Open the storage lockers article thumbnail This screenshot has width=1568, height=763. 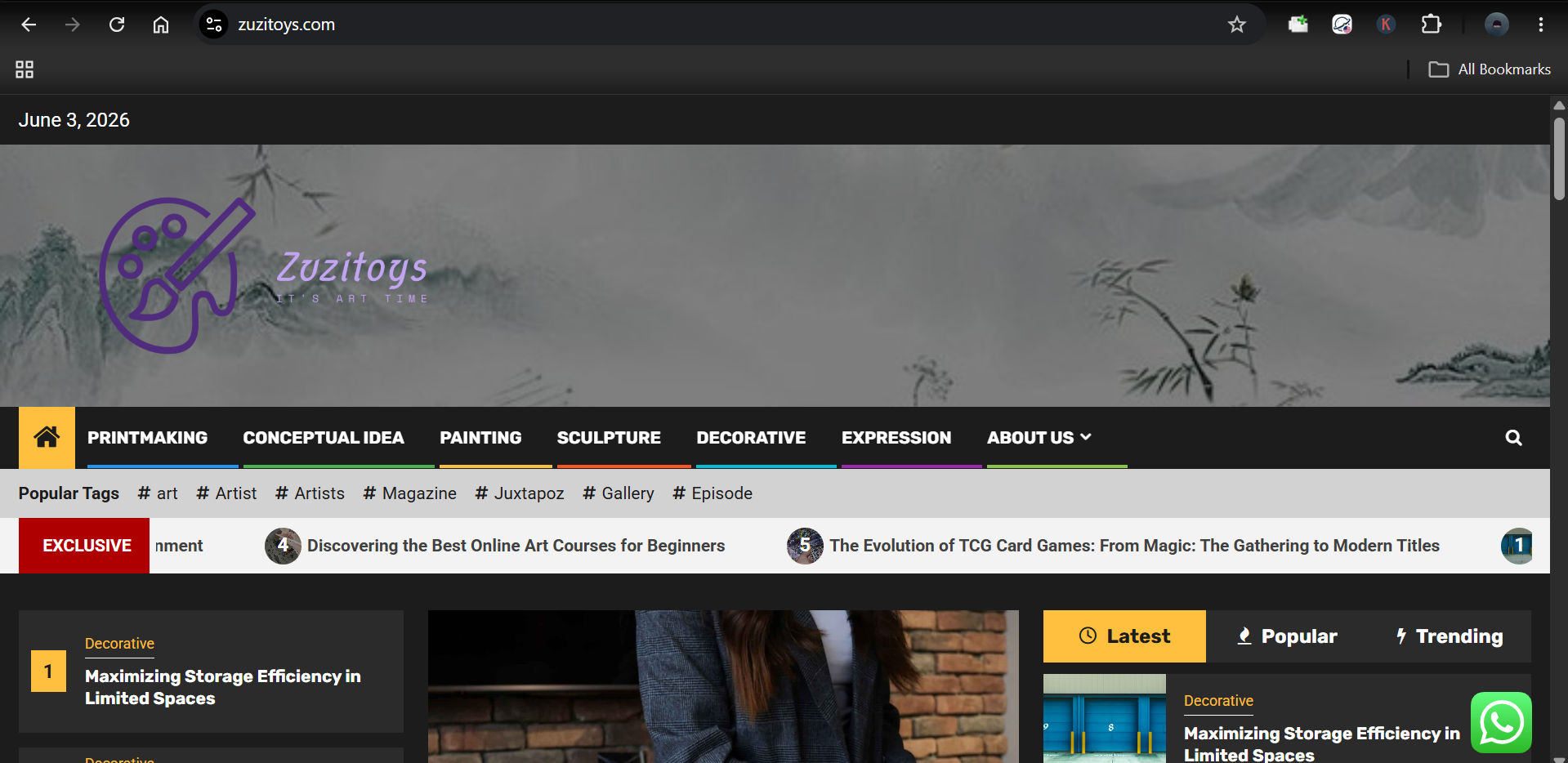coord(1105,719)
